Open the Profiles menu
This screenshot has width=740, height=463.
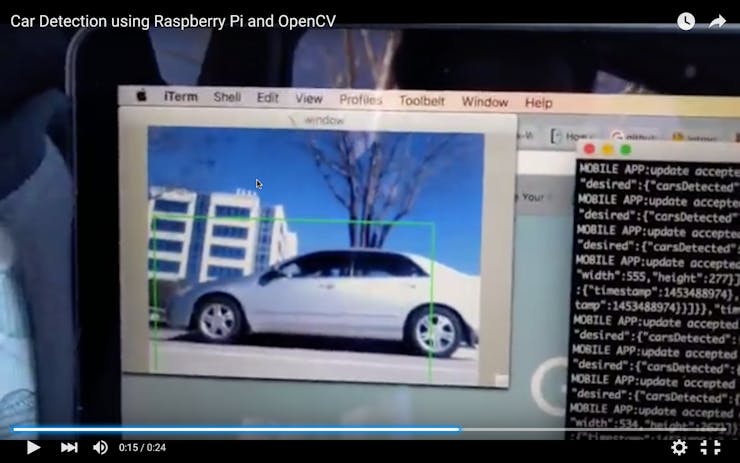pyautogui.click(x=361, y=100)
